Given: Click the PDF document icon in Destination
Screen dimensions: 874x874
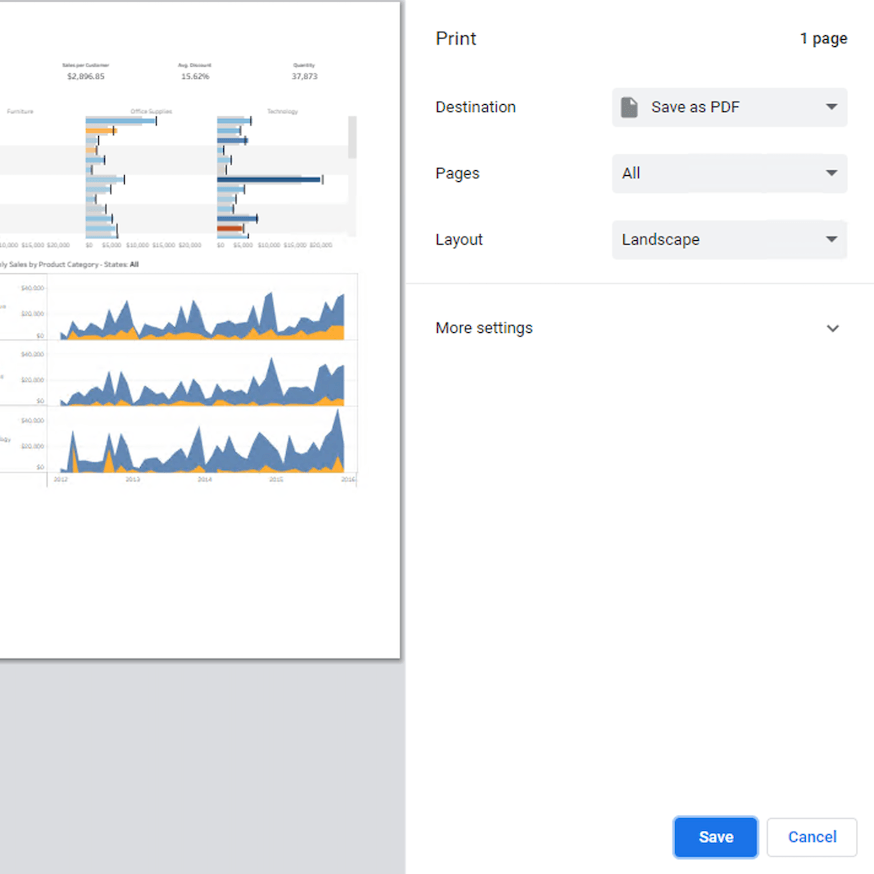Looking at the screenshot, I should click(629, 107).
